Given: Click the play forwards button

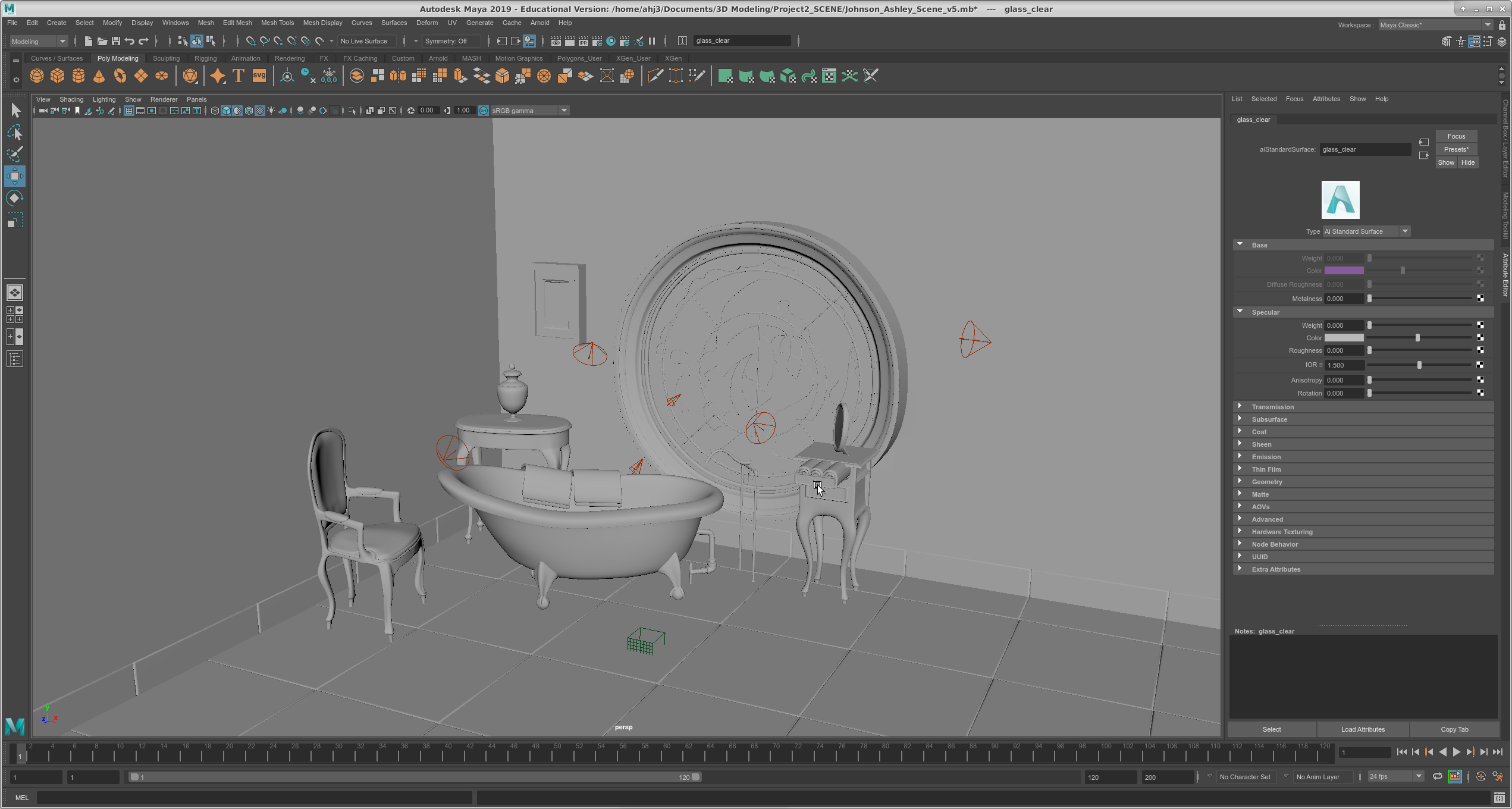Looking at the screenshot, I should (x=1457, y=752).
